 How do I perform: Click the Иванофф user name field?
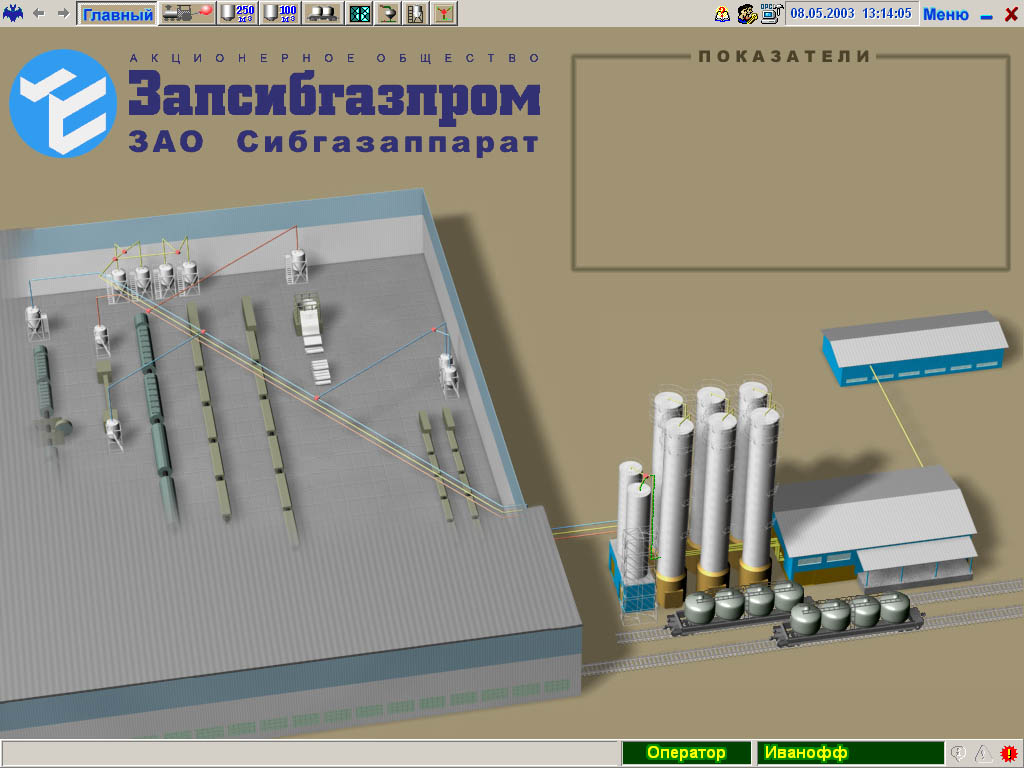tap(850, 753)
